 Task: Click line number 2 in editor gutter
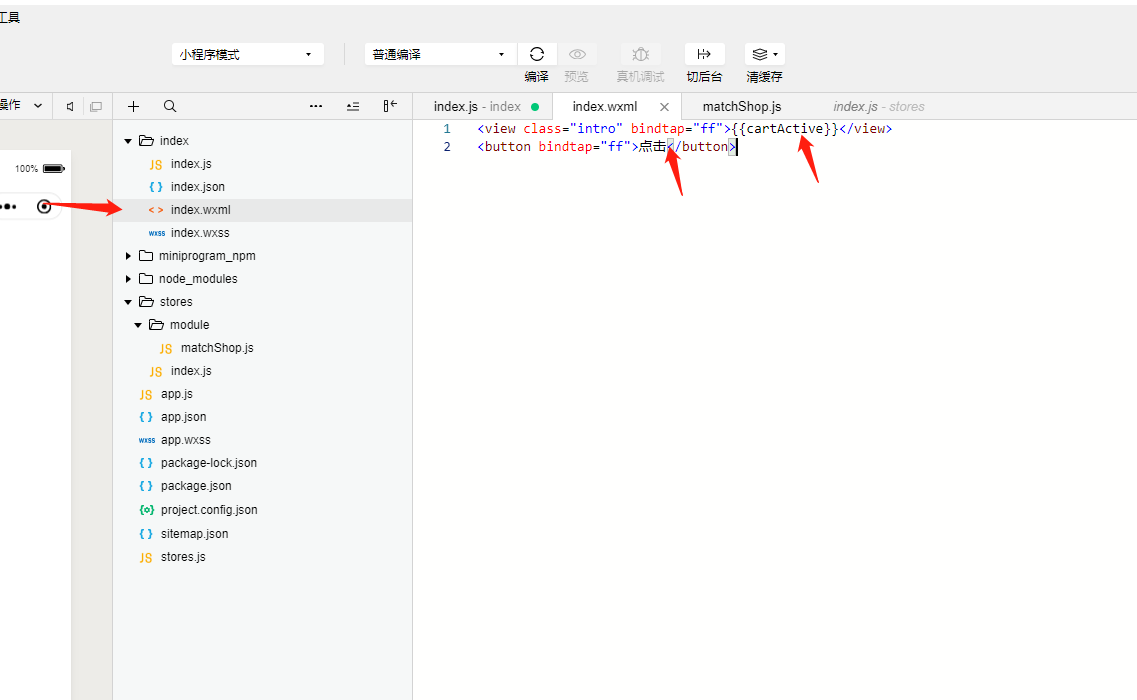coord(447,147)
